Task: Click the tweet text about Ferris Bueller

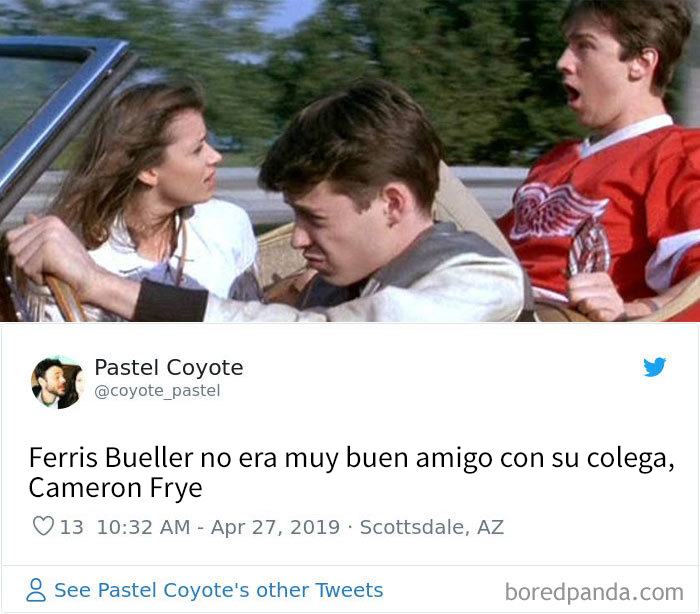Action: pyautogui.click(x=351, y=472)
